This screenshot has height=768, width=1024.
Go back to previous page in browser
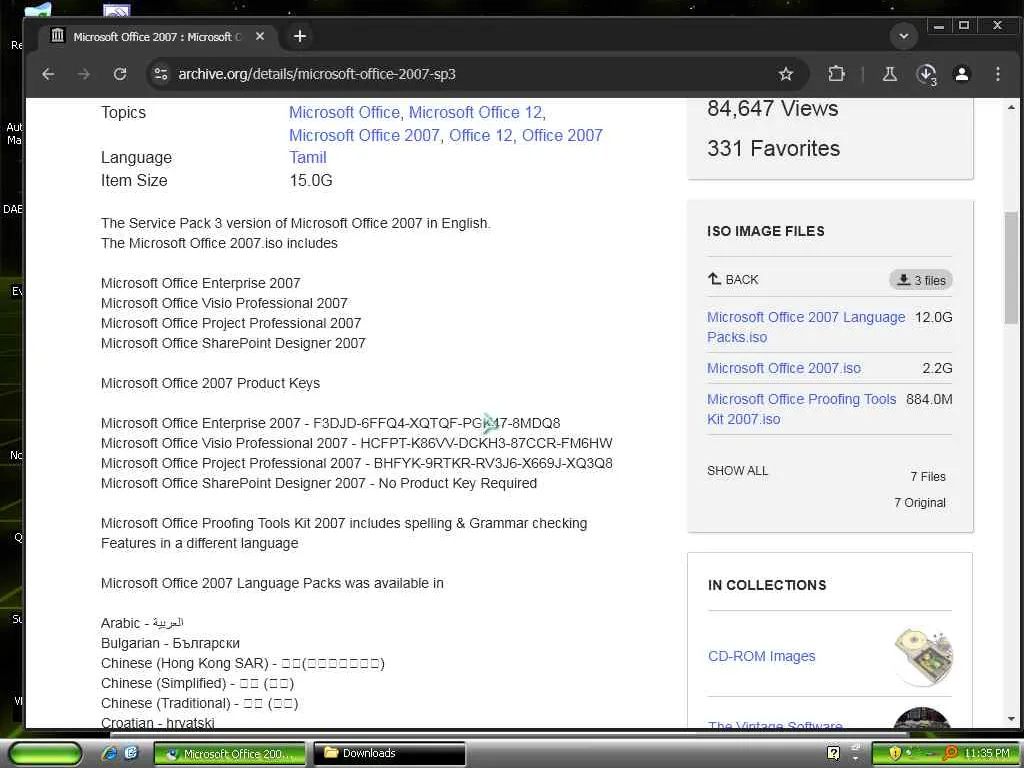point(48,74)
